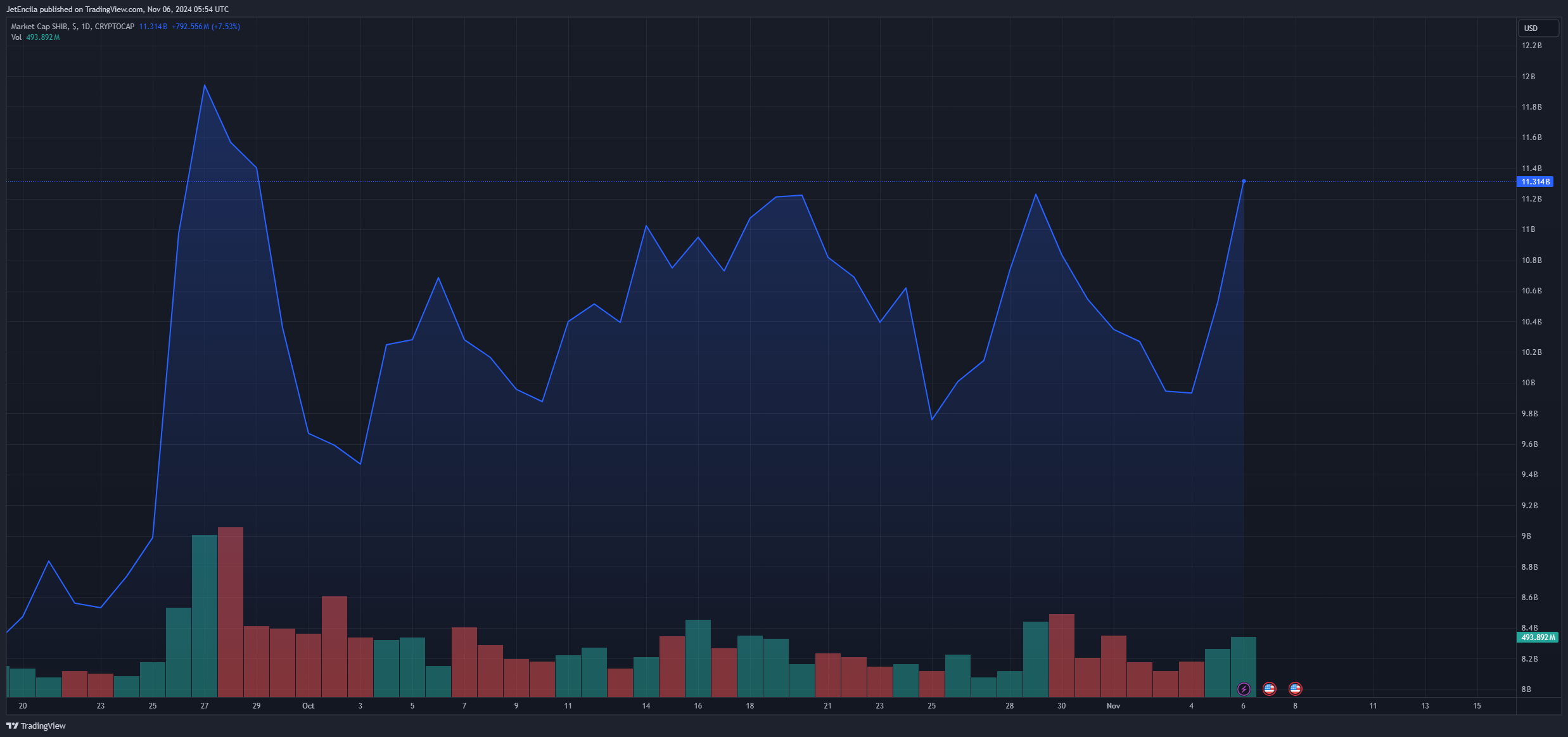Open the USD currency selector

pos(1538,28)
